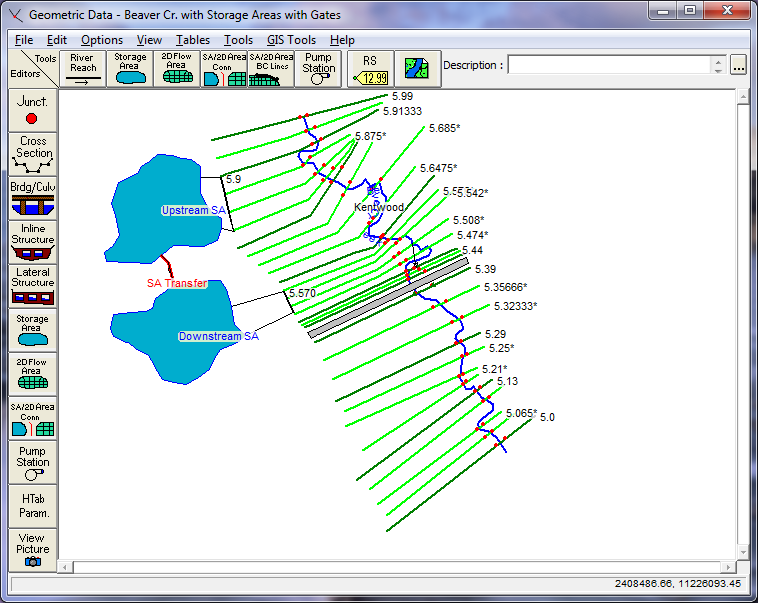Viewport: 758px width, 603px height.
Task: Open the HTab Param. editor
Action: coord(32,505)
